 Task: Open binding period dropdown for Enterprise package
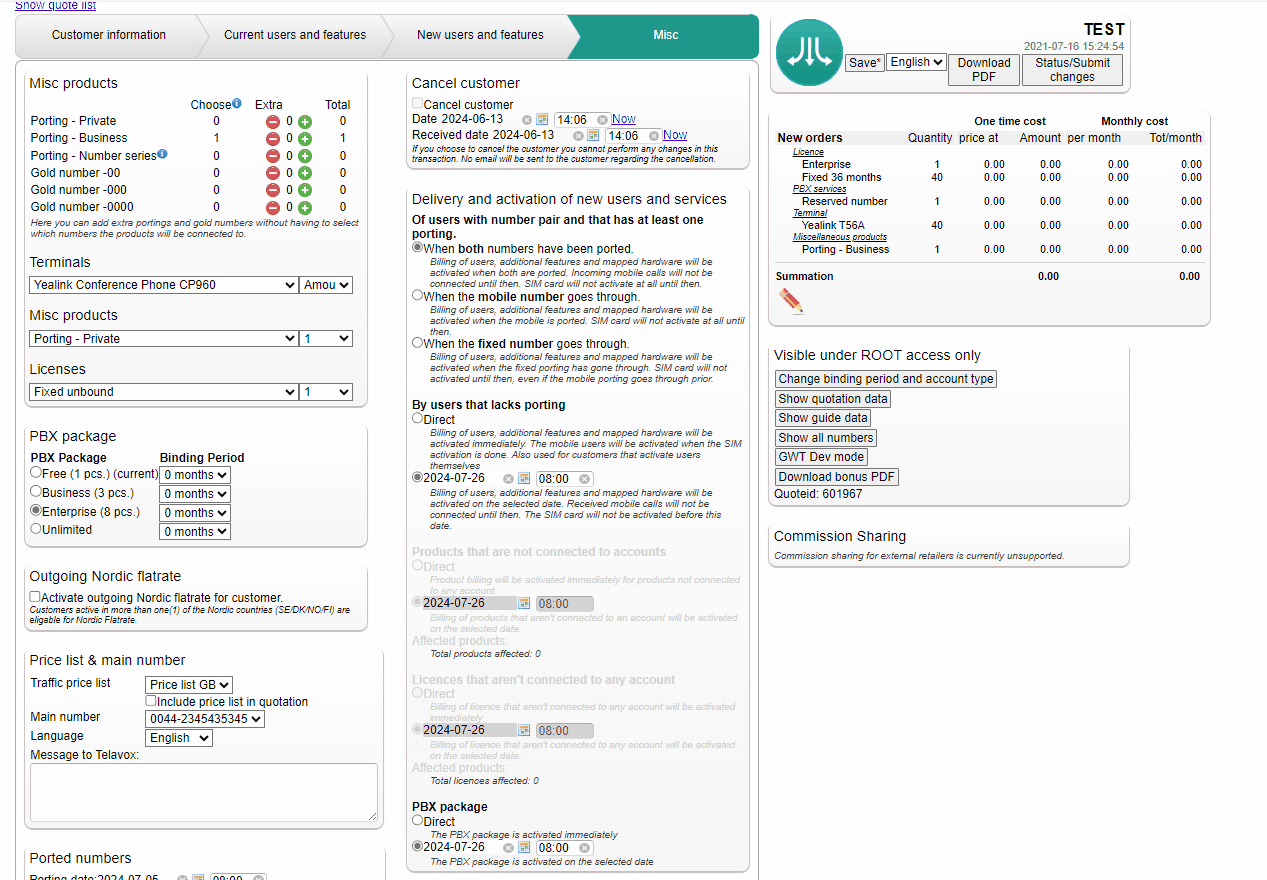click(195, 513)
